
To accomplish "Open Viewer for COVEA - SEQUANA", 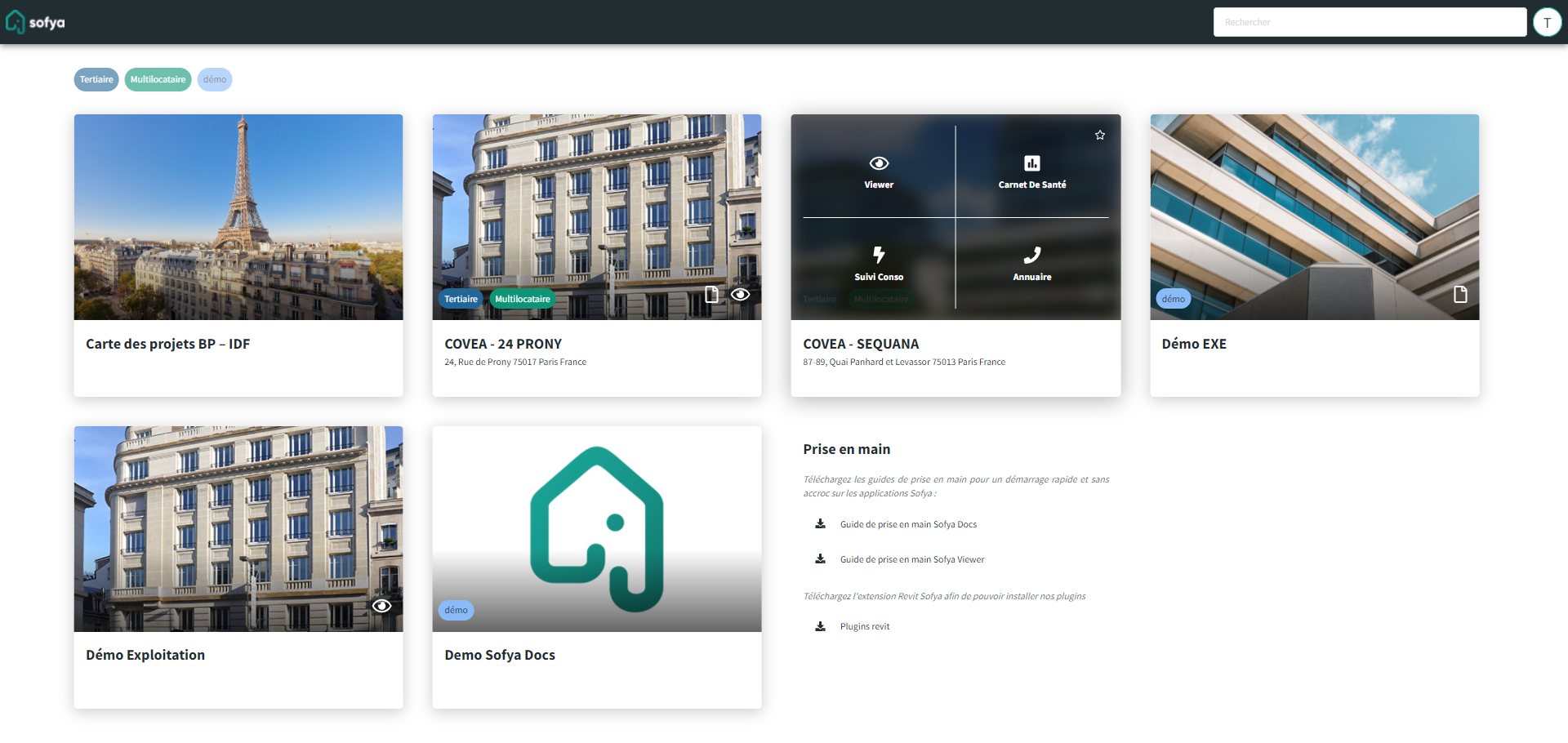I will point(879,171).
